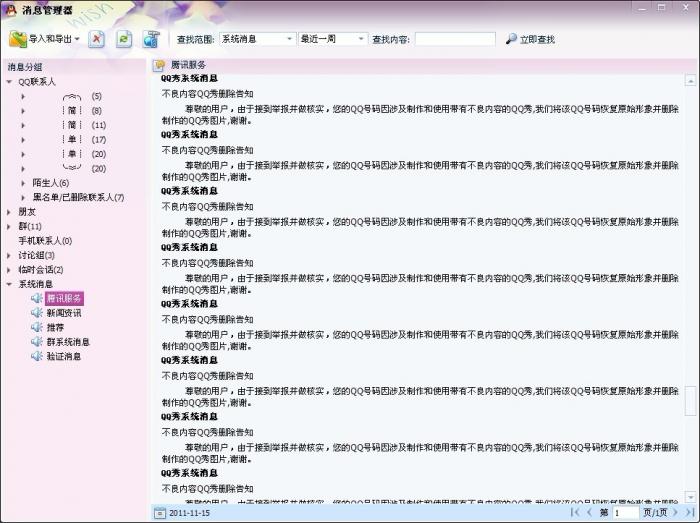The height and width of the screenshot is (523, 700).
Task: Open the search scope 系统消息 dropdown
Action: click(257, 39)
